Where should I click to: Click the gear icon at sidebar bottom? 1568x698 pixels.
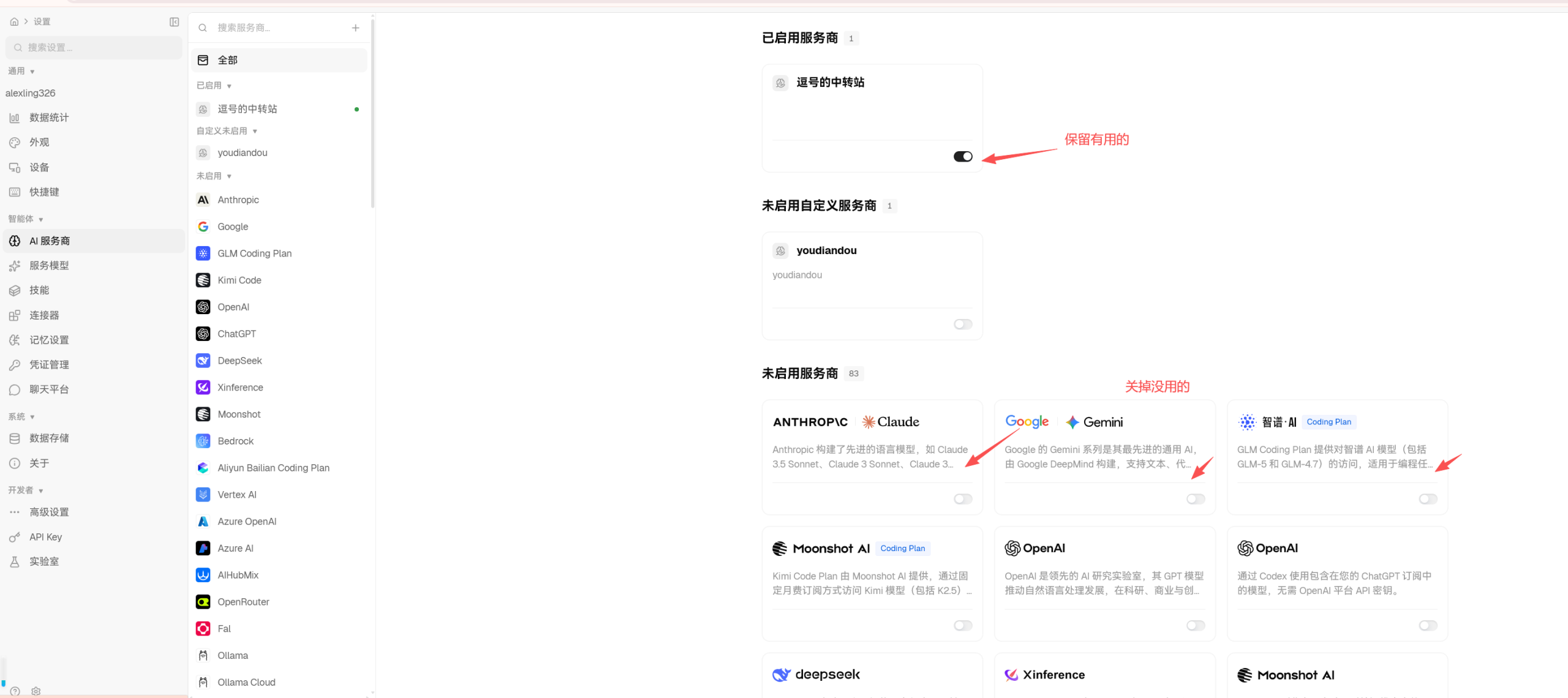36,691
